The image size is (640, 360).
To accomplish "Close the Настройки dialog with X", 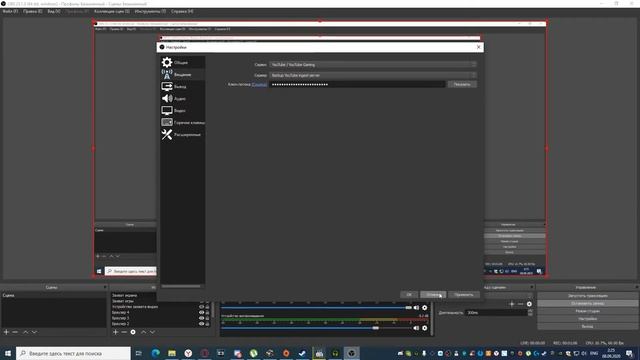I will (479, 47).
